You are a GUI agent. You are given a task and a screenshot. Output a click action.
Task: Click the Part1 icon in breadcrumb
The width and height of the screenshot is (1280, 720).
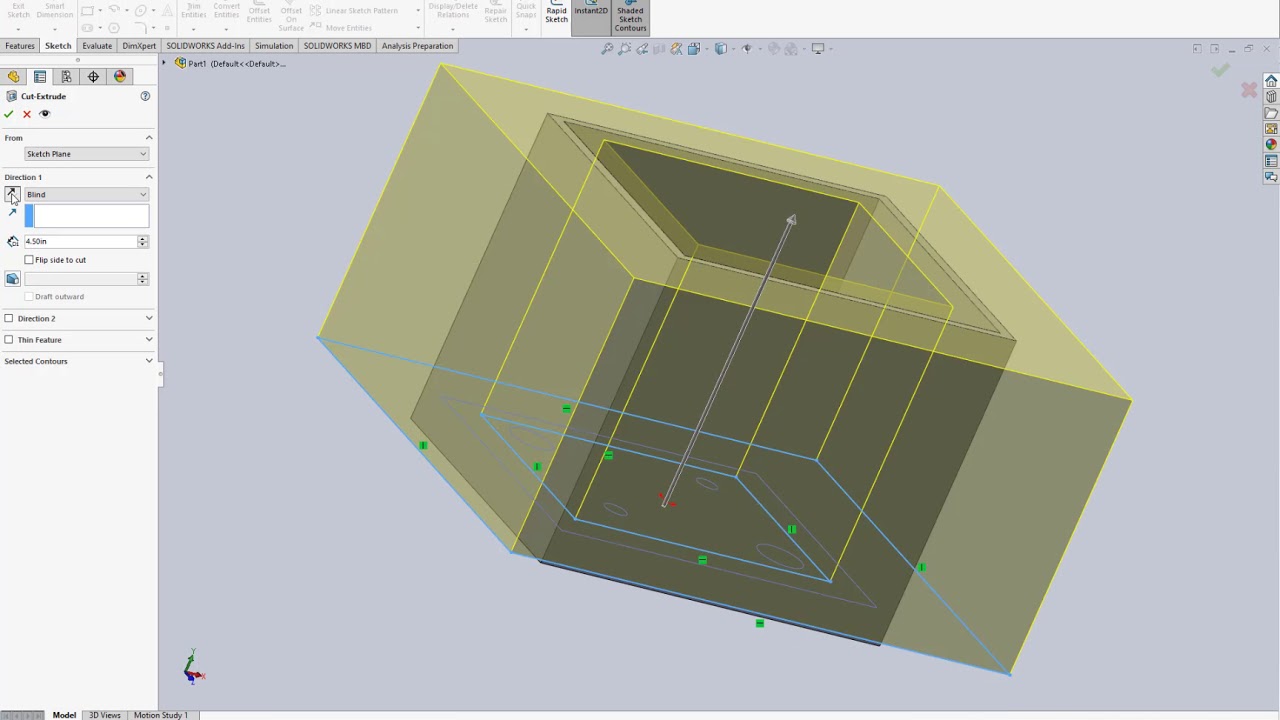[180, 63]
